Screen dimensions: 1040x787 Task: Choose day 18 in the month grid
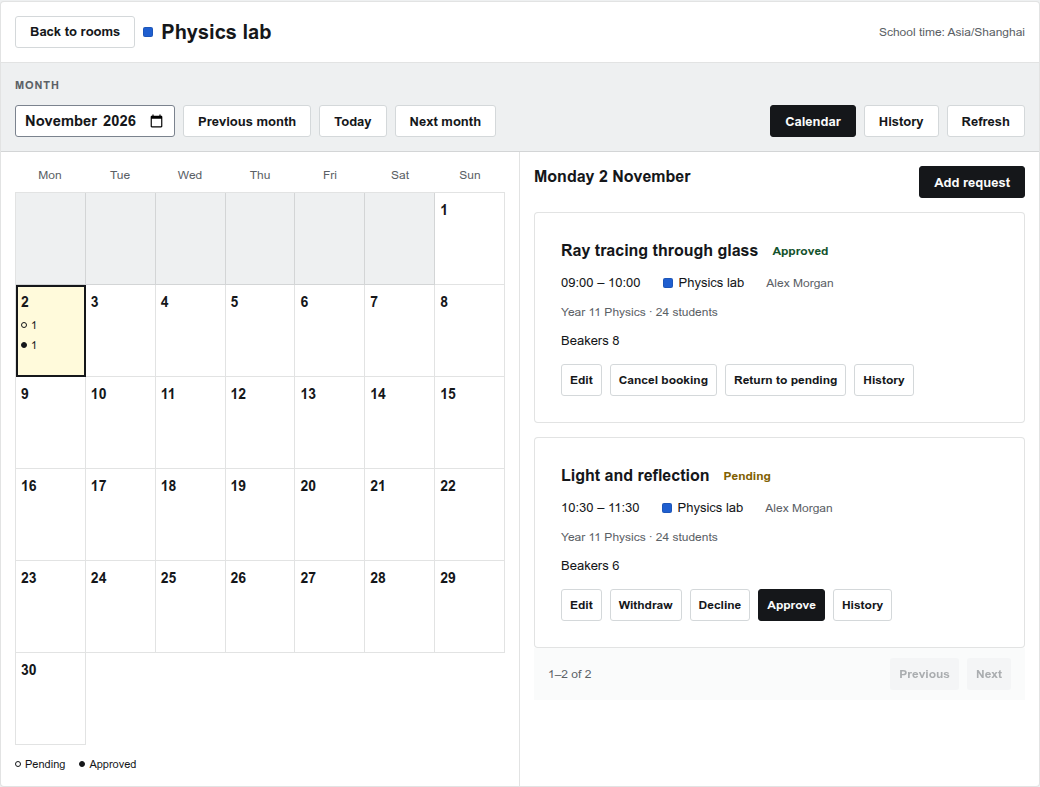point(190,515)
